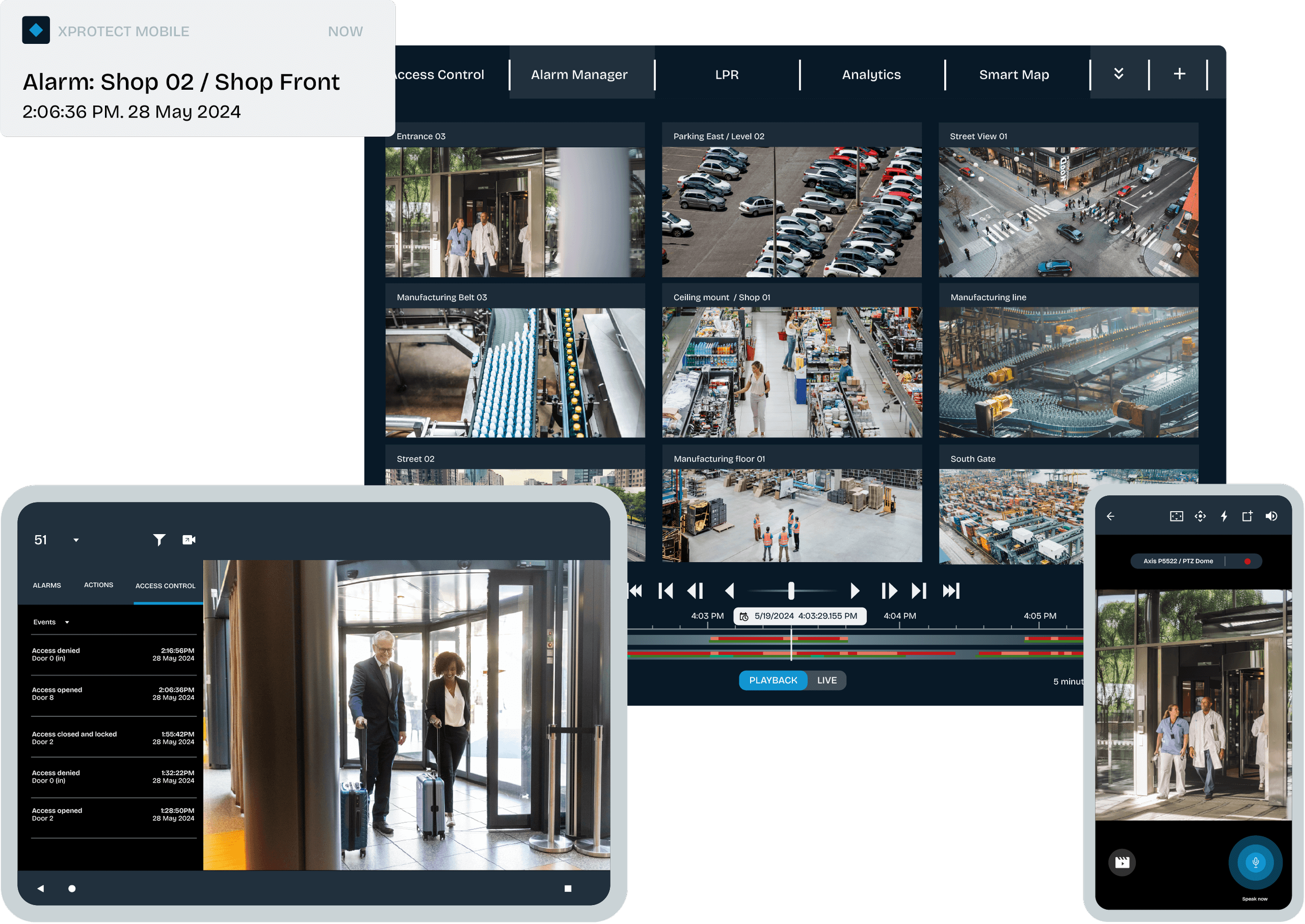Open the PTZ controls on the phone
Image resolution: width=1305 pixels, height=924 pixels.
coord(1200,516)
